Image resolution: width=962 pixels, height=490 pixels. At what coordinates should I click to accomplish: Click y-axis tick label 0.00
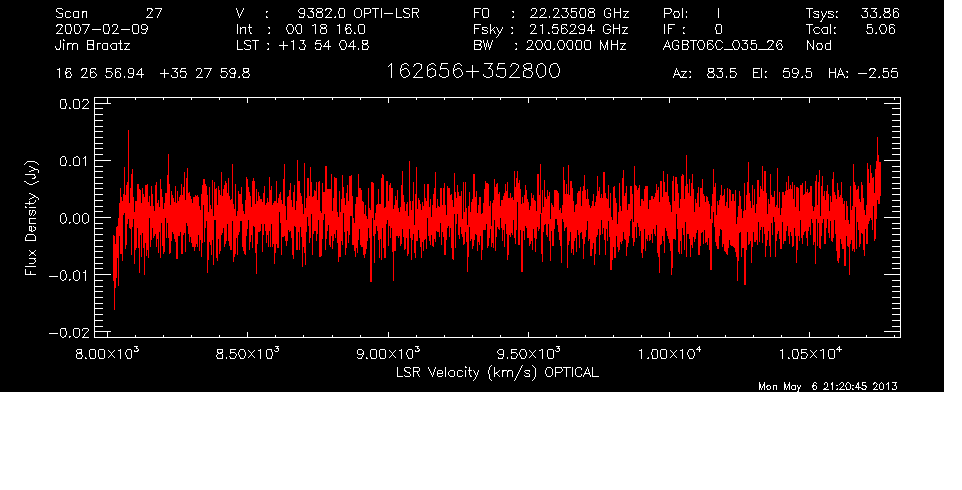[74, 218]
